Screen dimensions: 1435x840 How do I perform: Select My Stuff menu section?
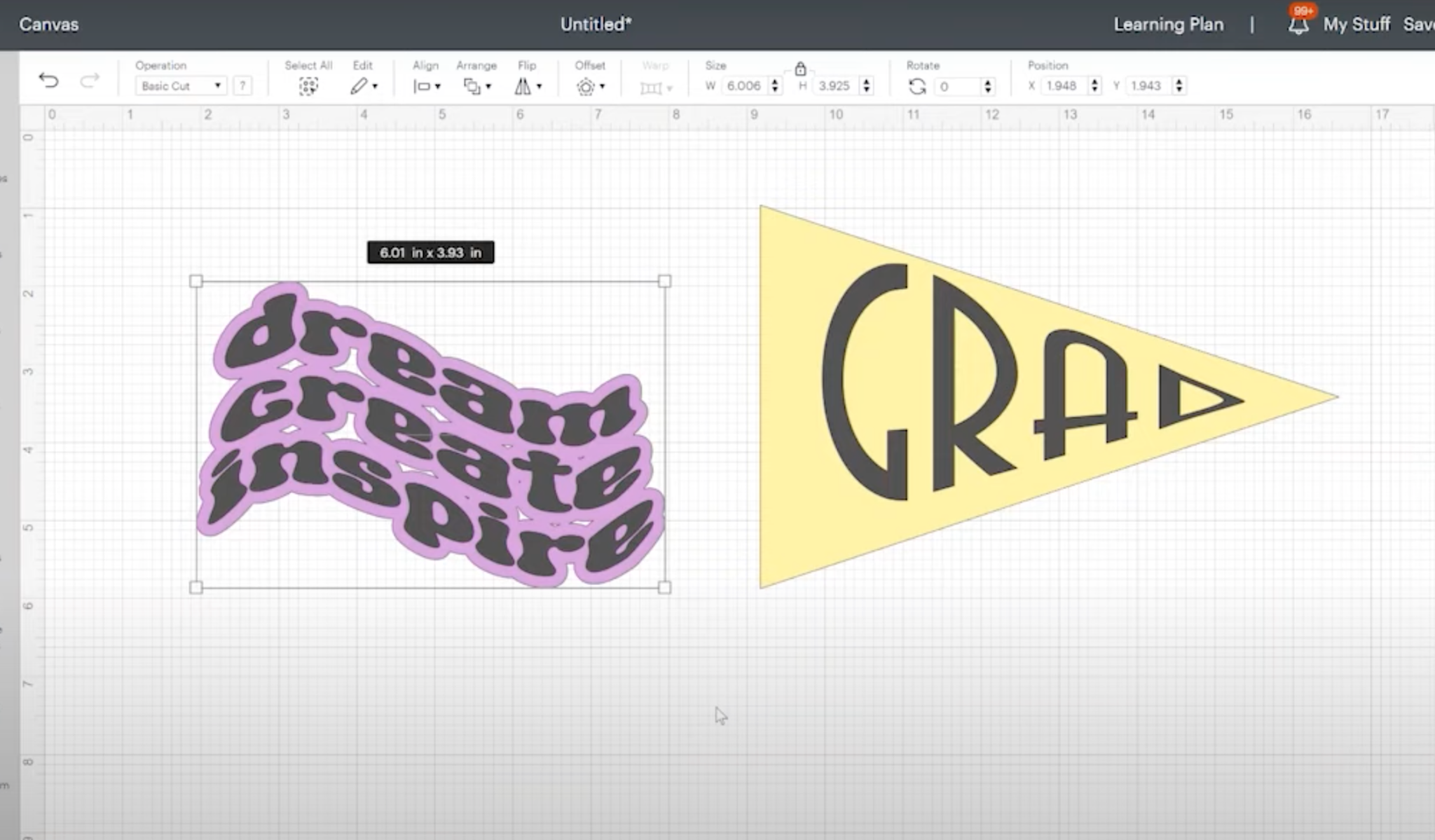click(1356, 23)
